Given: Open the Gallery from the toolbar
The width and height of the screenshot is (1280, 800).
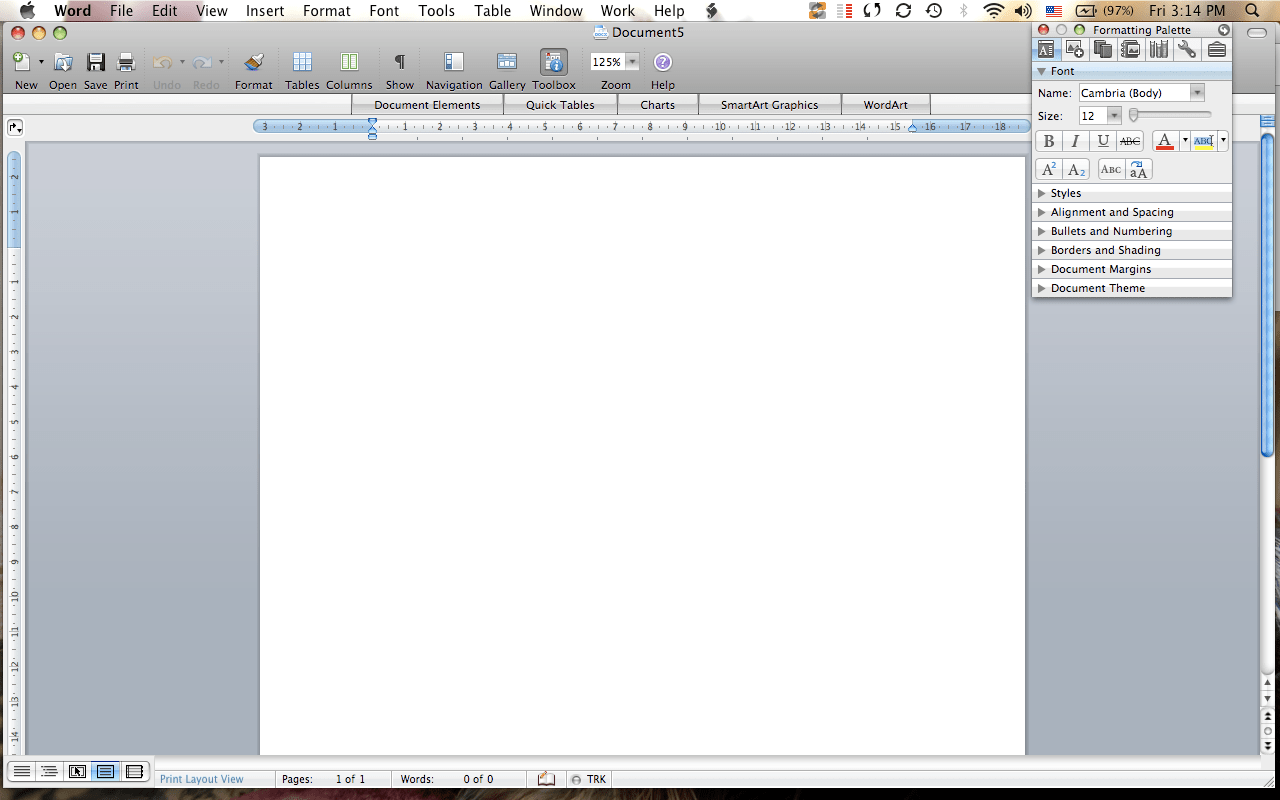Looking at the screenshot, I should [506, 62].
